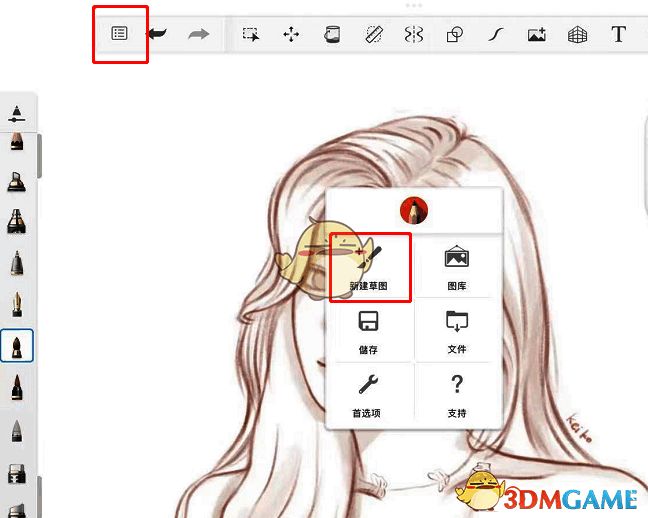Open the Shapes draw style tool
Image resolution: width=648 pixels, height=518 pixels.
pos(455,34)
